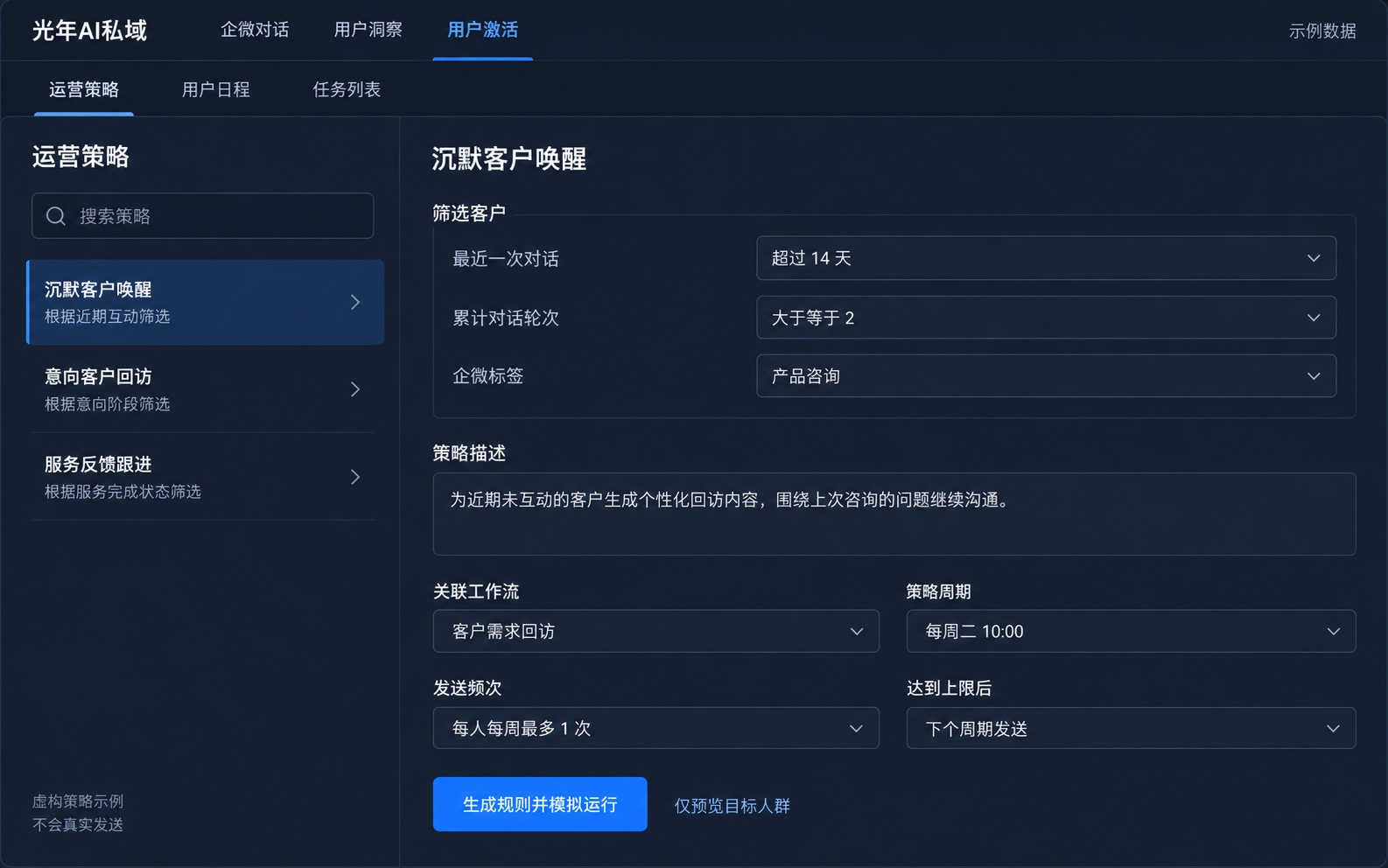Select the 沉默客户唤醒 strategy item
This screenshot has height=868, width=1388.
(206, 302)
